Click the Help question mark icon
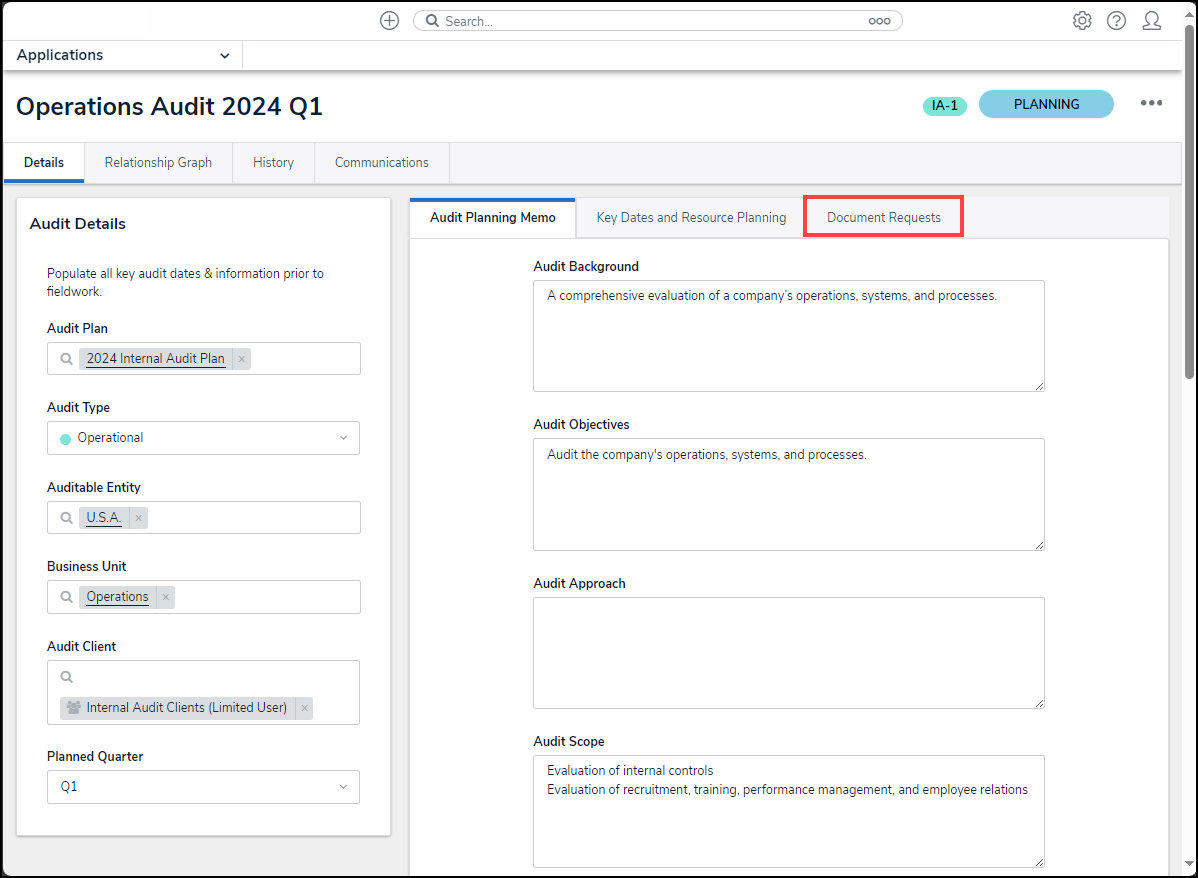Image resolution: width=1198 pixels, height=878 pixels. coord(1116,21)
